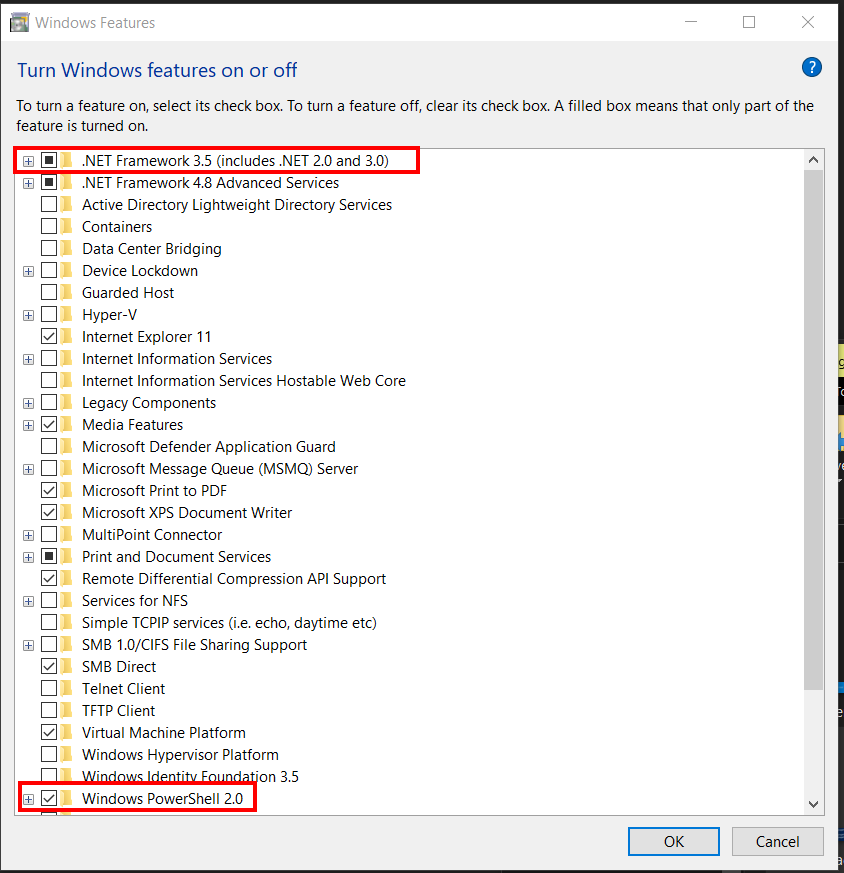Enable Microsoft Defender Application Guard checkbox
Image resolution: width=844 pixels, height=873 pixels.
click(x=49, y=446)
